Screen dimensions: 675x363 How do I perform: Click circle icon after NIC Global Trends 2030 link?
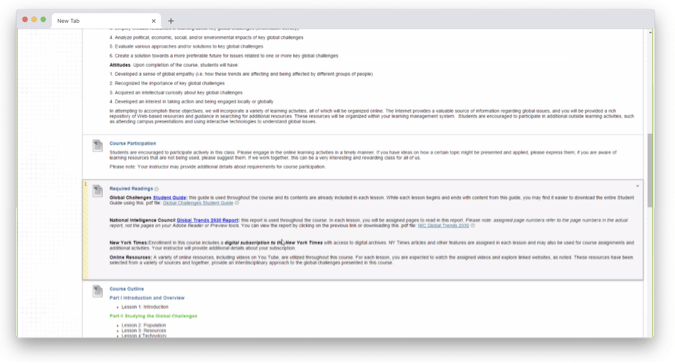(x=473, y=226)
